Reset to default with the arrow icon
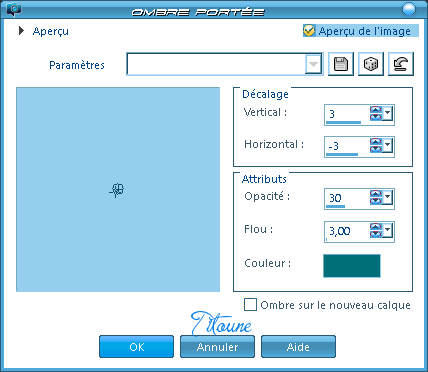428x372 pixels. pos(401,64)
